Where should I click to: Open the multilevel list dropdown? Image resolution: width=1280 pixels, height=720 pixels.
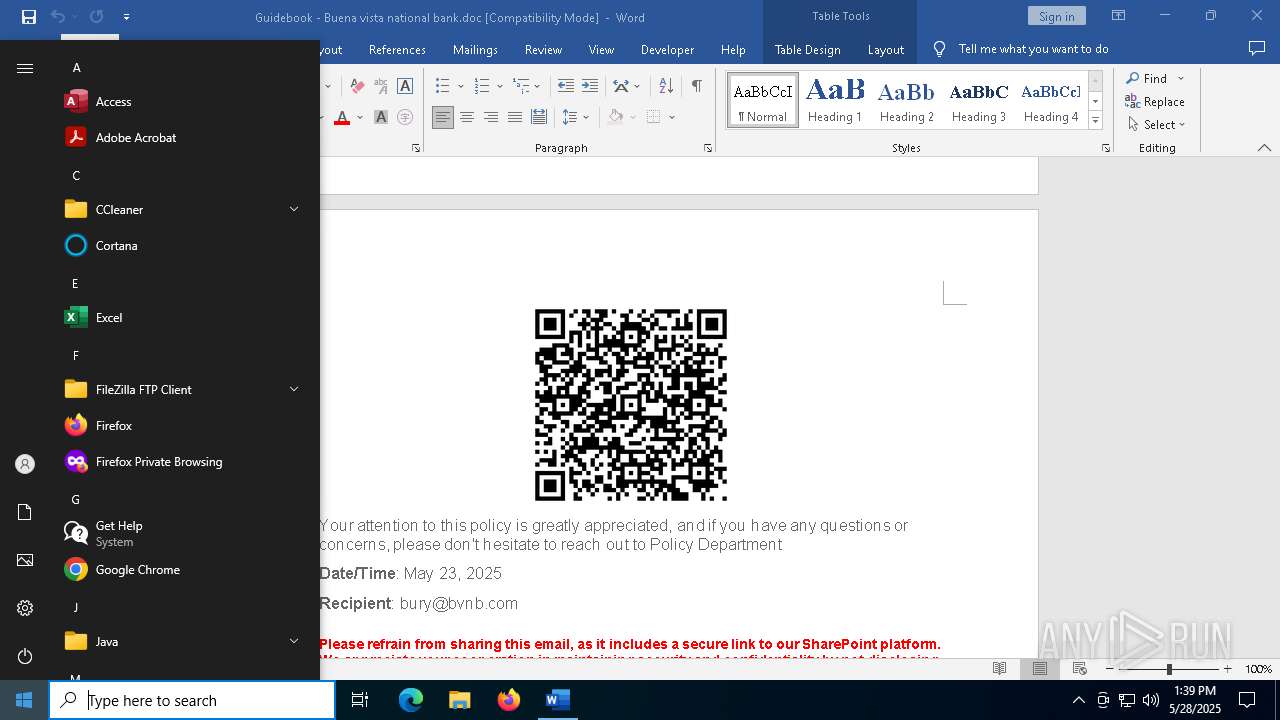pos(537,86)
